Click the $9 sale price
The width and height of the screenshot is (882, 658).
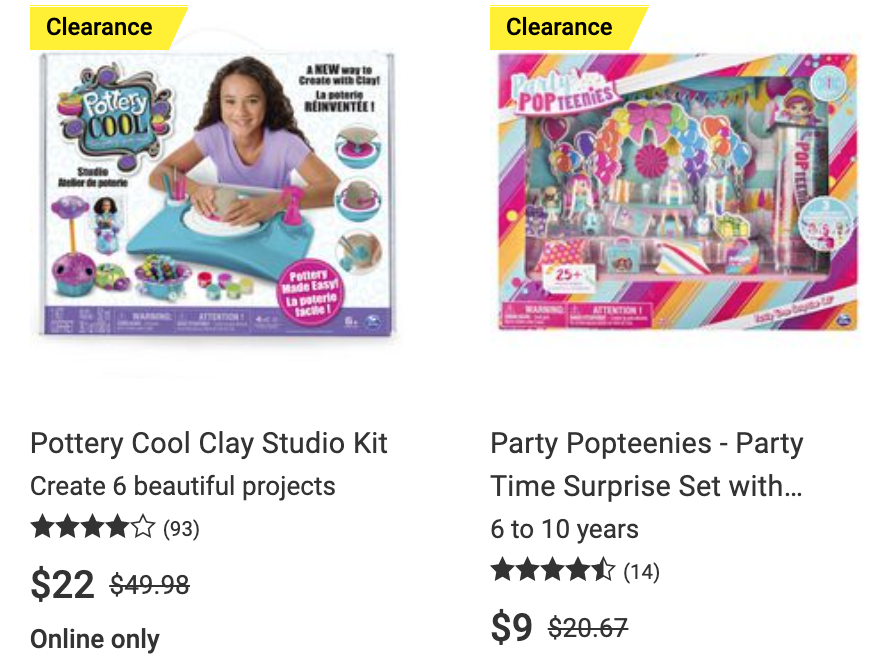pos(511,627)
